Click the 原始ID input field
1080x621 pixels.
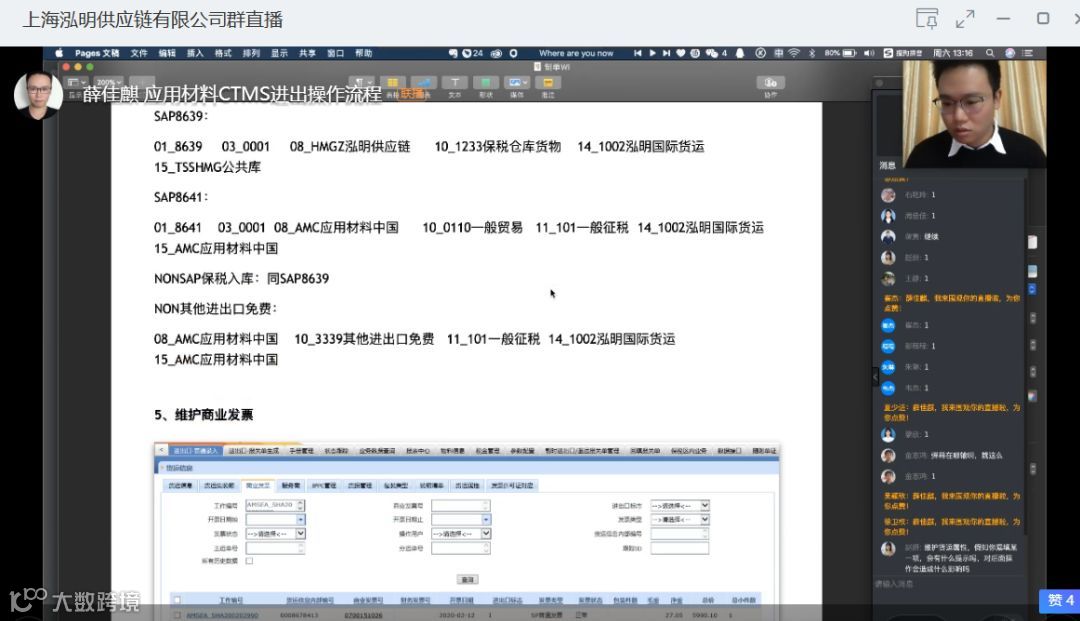coord(680,548)
